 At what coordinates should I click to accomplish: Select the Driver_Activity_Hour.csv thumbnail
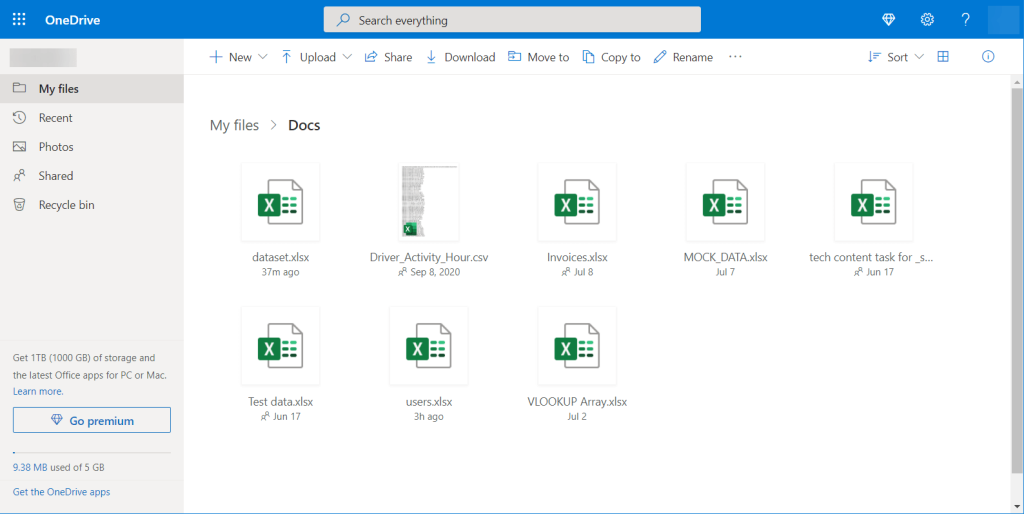pyautogui.click(x=428, y=202)
